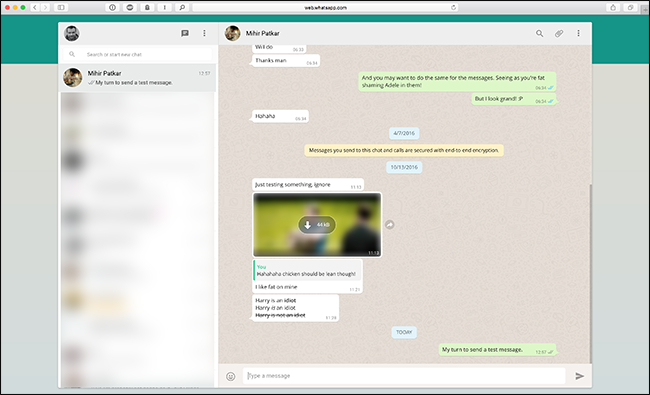Click the 'Just testing something, ignore' message
This screenshot has width=650, height=395.
click(308, 184)
